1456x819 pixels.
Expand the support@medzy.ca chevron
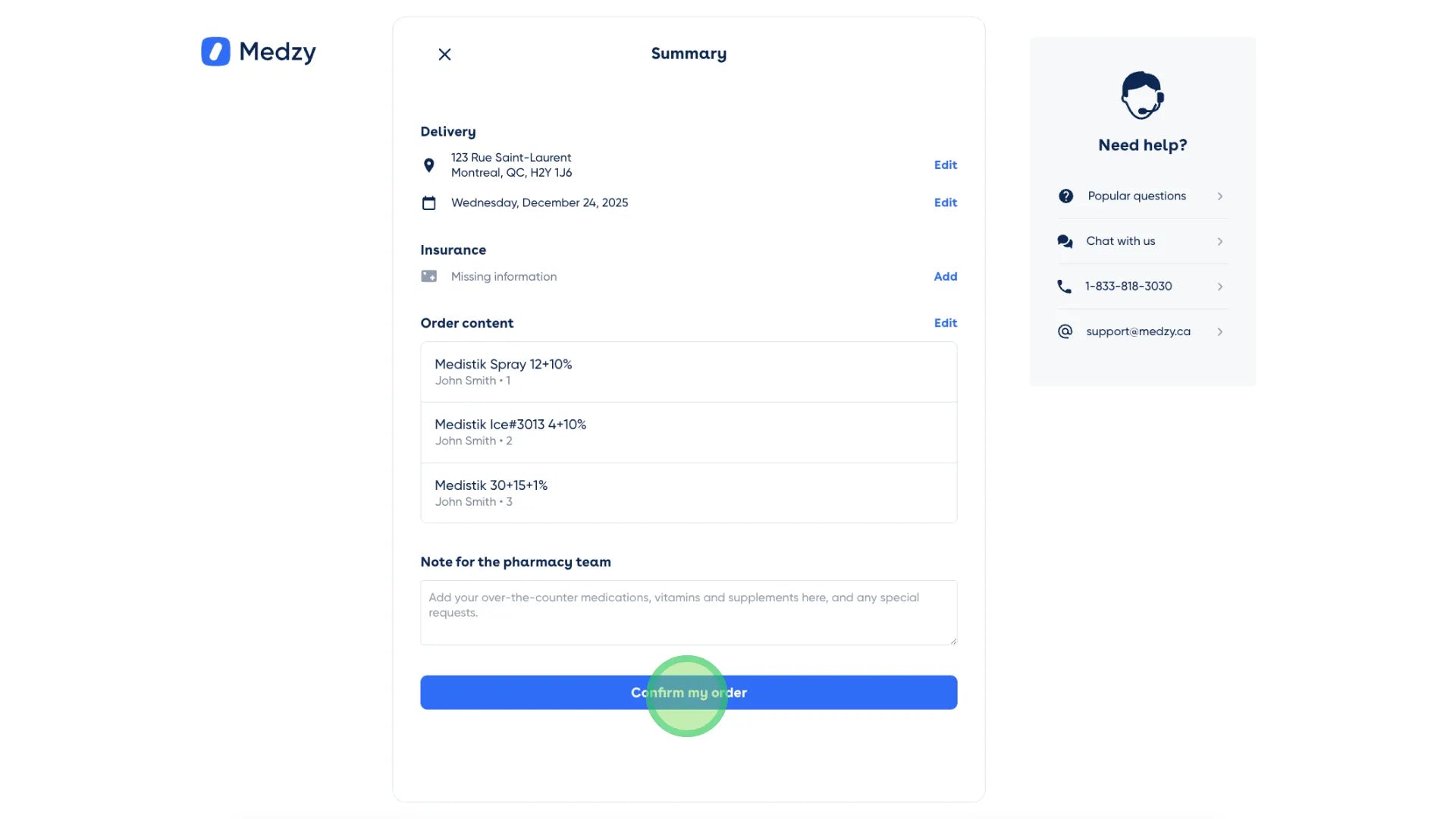coord(1219,331)
